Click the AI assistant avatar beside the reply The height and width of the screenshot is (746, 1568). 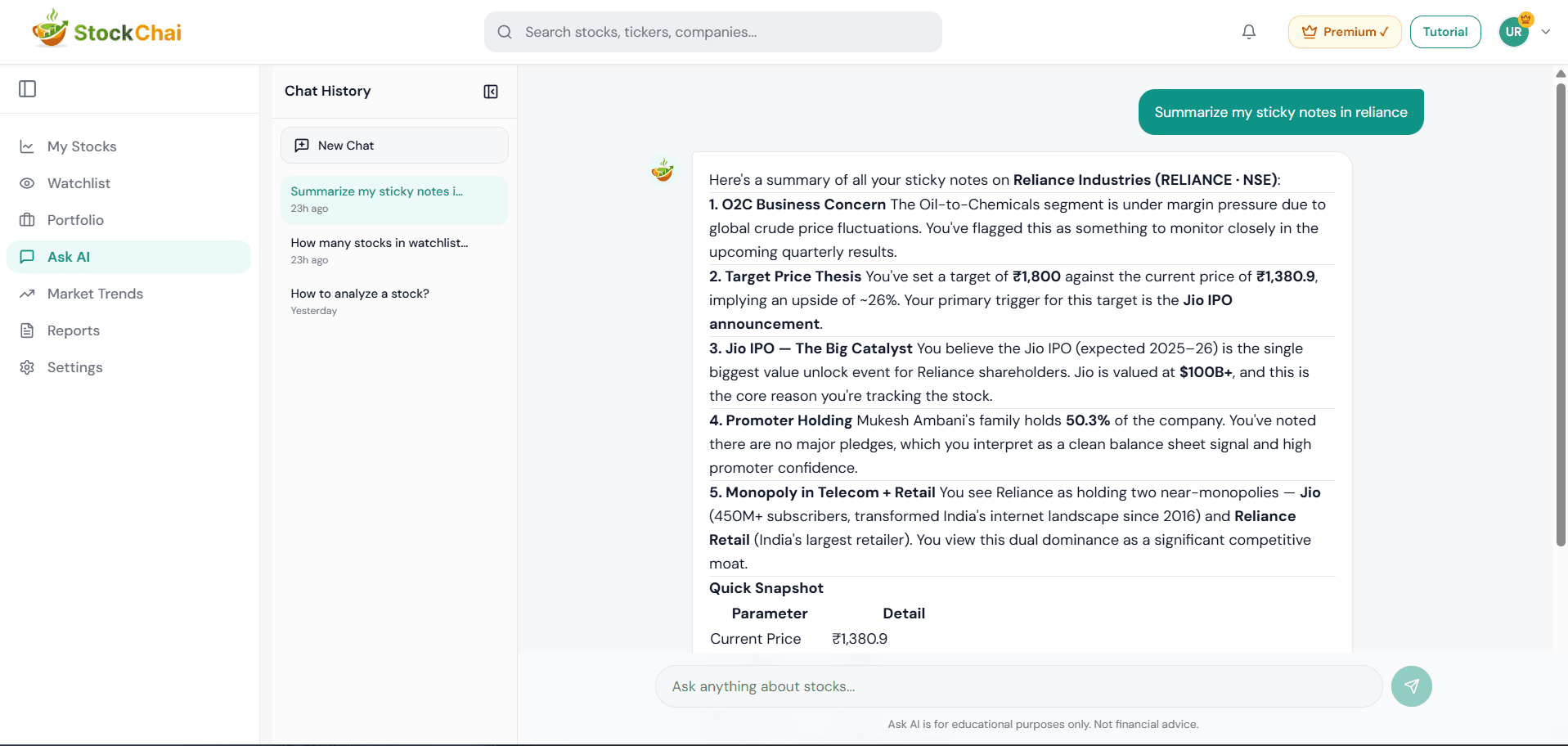point(663,170)
